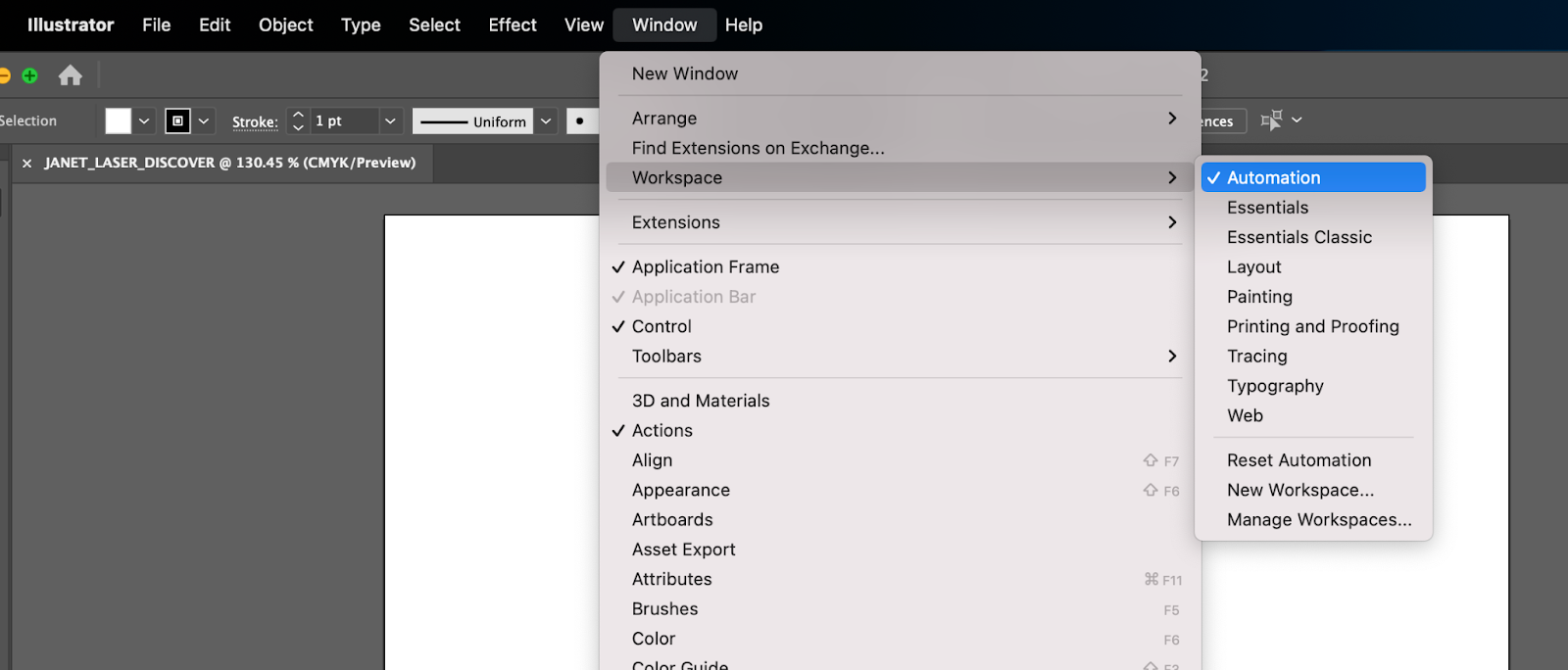The height and width of the screenshot is (670, 1568).
Task: Choose Reset Automation
Action: tap(1313, 459)
